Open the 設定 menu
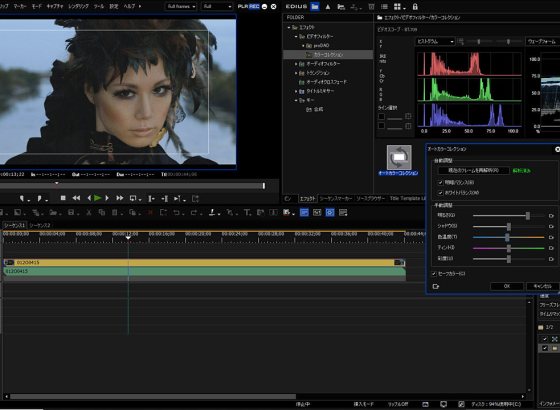 [114, 6]
